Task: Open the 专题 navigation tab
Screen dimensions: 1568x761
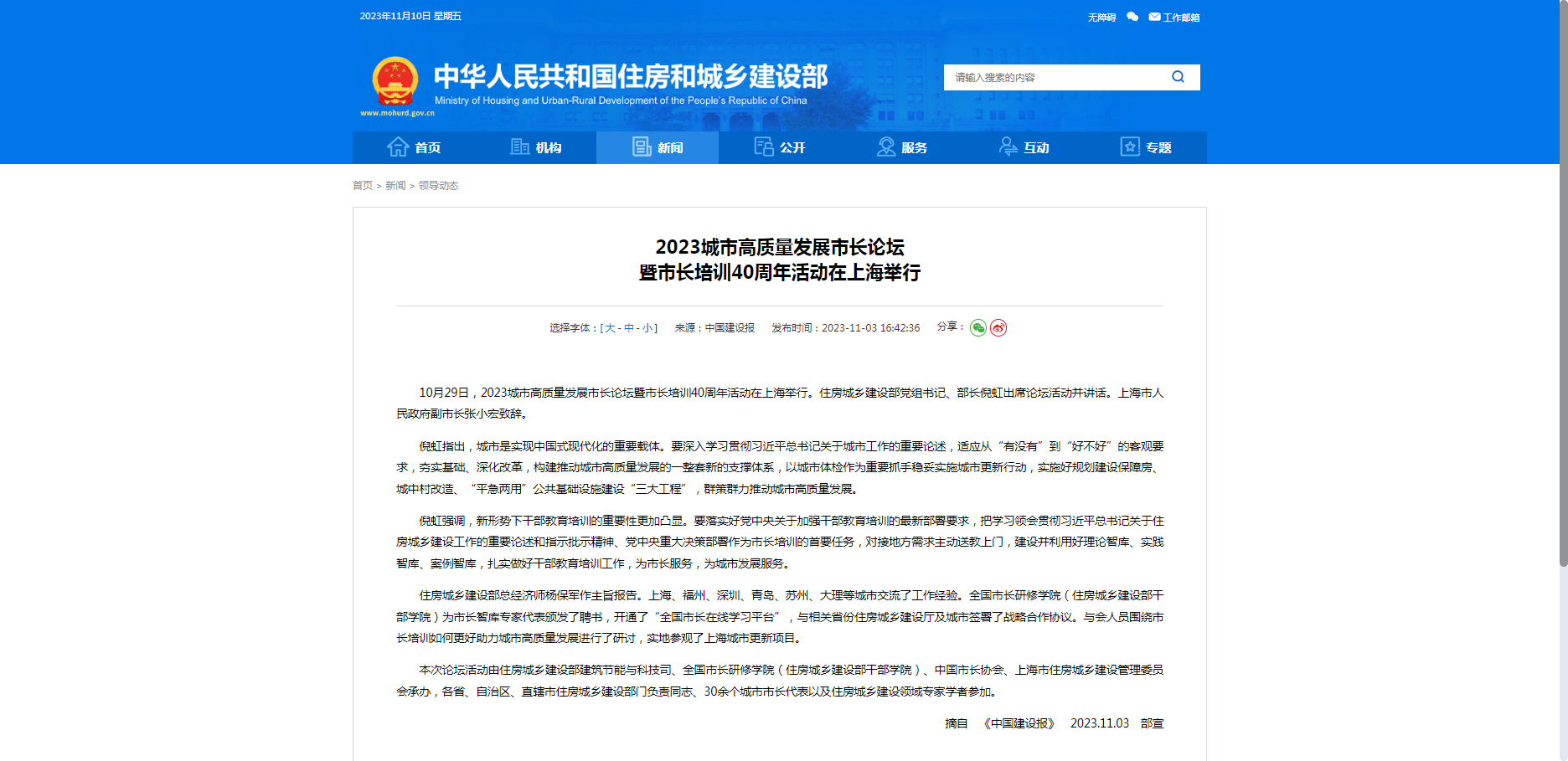Action: [x=1146, y=147]
